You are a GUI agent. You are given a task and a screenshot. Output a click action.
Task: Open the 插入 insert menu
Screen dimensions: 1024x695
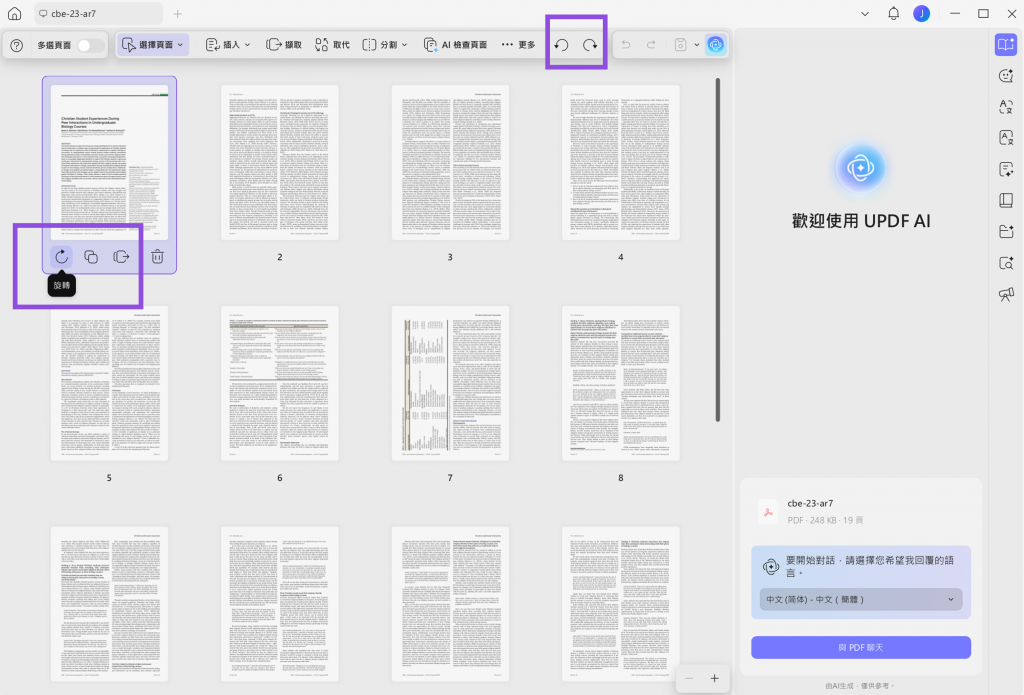pos(228,45)
